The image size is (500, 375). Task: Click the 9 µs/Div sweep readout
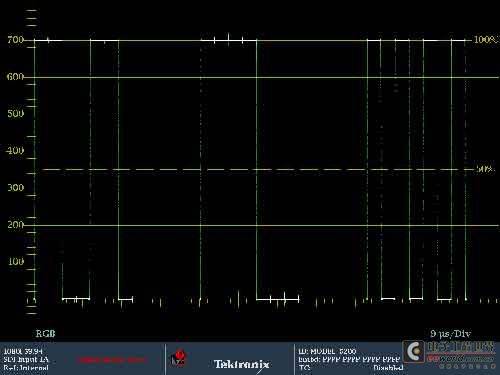point(450,334)
